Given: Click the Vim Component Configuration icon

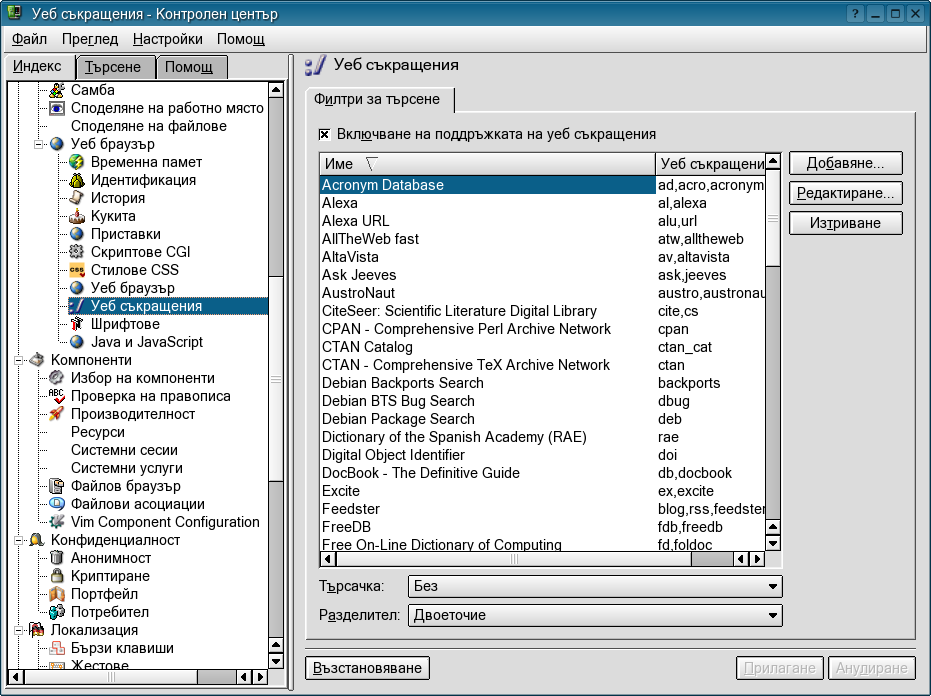Looking at the screenshot, I should (x=57, y=522).
